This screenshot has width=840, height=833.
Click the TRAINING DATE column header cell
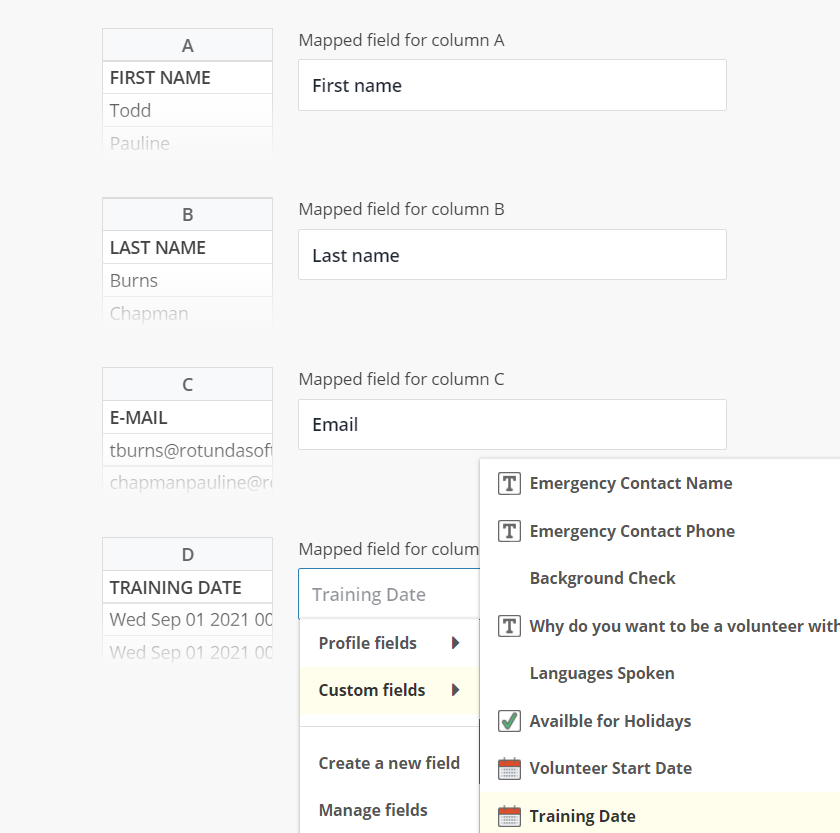(188, 587)
